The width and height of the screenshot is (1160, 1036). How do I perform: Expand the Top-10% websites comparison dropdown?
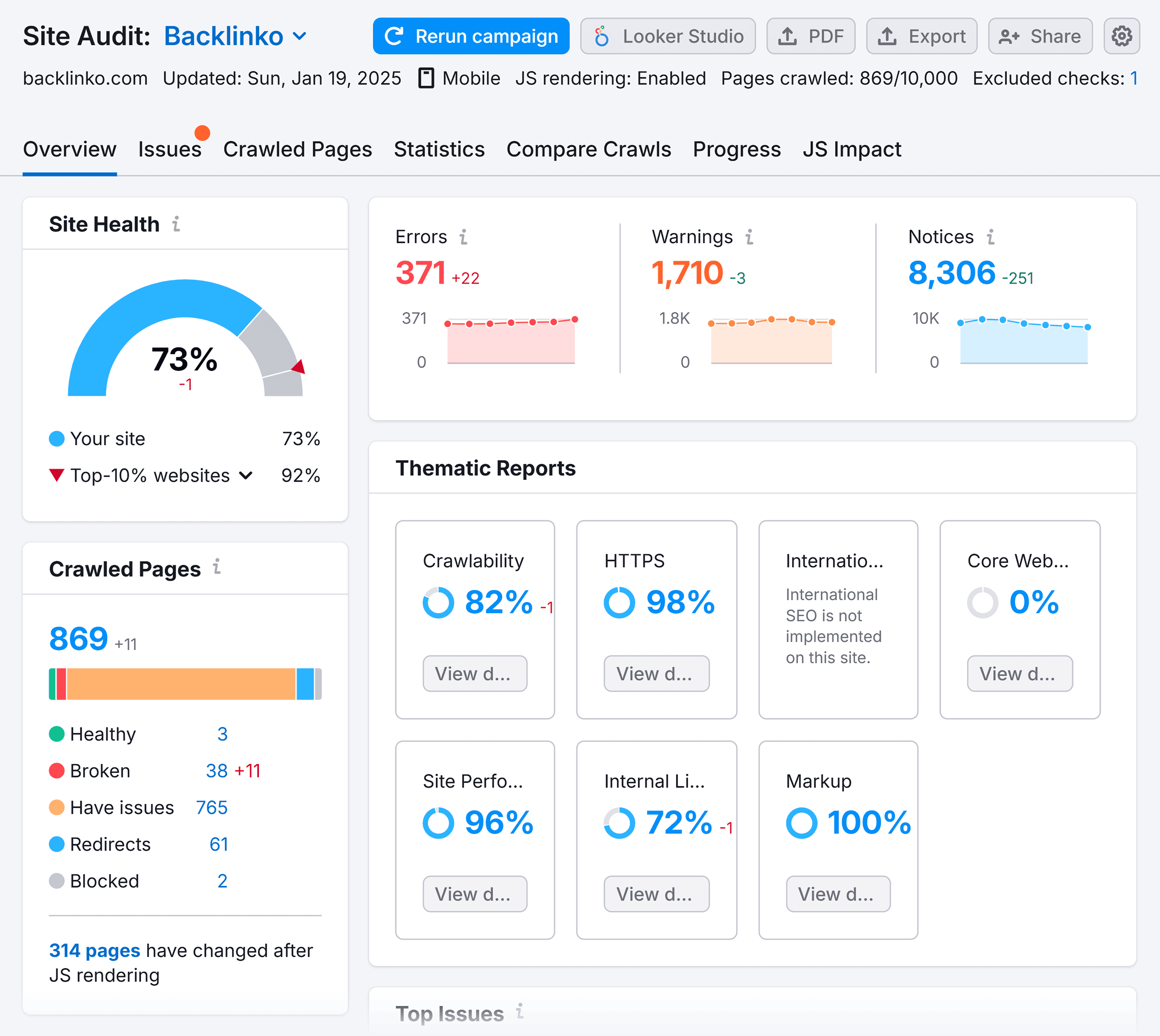coord(247,475)
